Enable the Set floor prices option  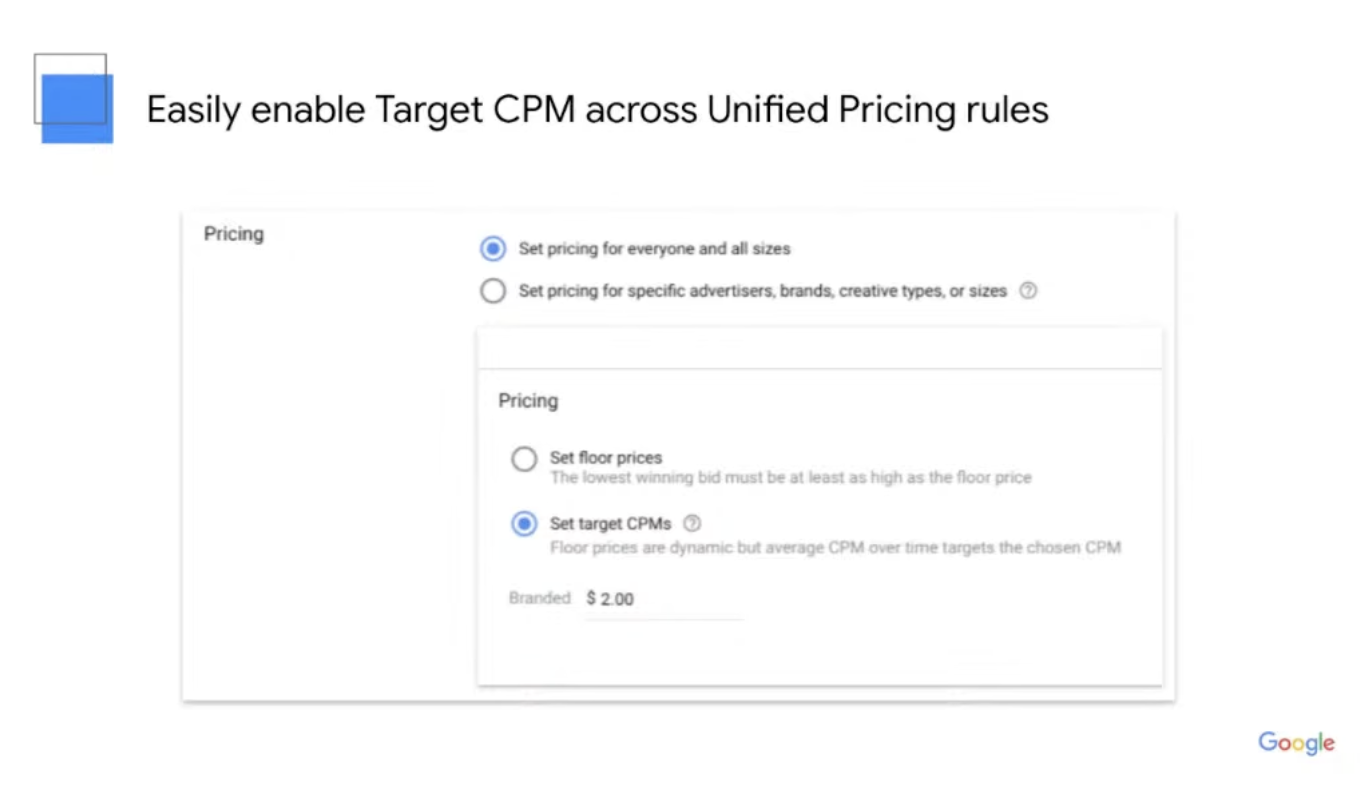[x=524, y=458]
